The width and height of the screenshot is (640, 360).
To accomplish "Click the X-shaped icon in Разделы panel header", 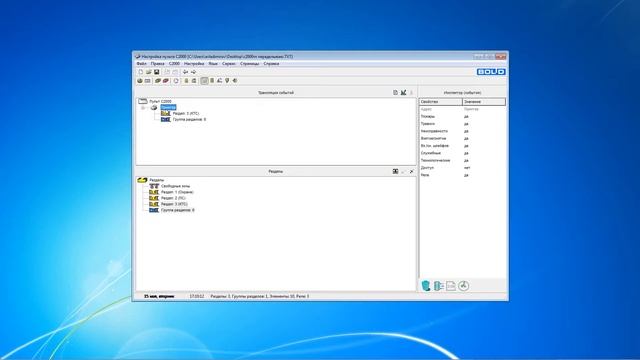I will click(x=411, y=171).
